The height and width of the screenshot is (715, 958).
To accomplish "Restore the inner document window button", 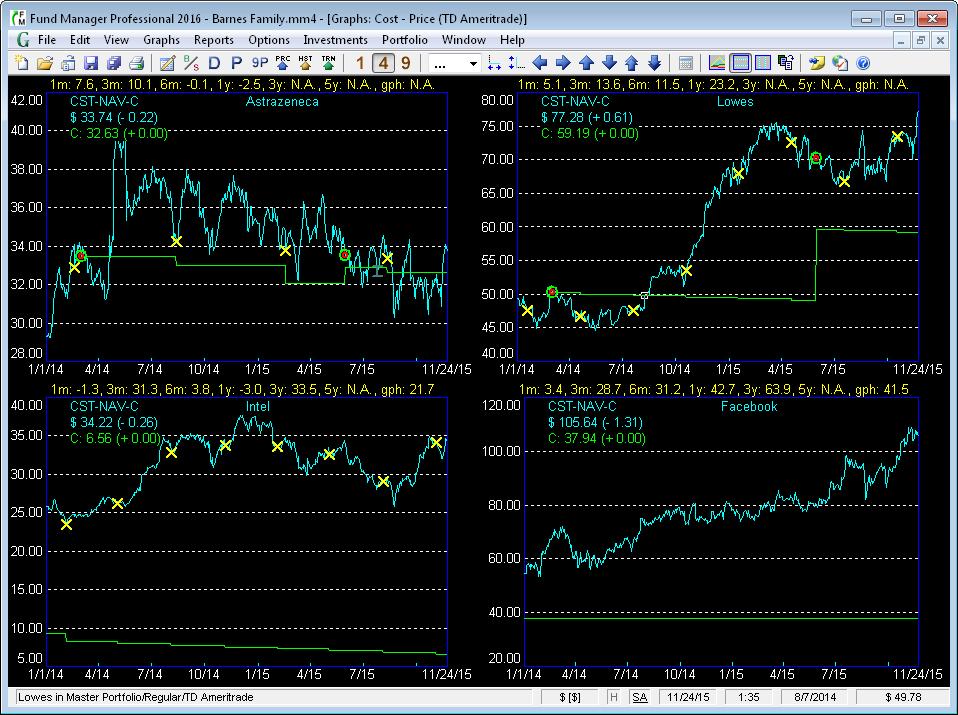I will (x=920, y=40).
